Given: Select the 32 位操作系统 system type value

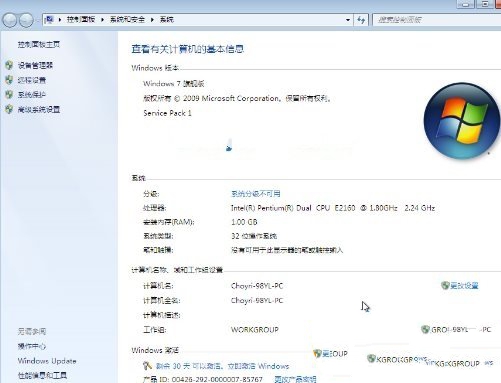Looking at the screenshot, I should [x=254, y=236].
